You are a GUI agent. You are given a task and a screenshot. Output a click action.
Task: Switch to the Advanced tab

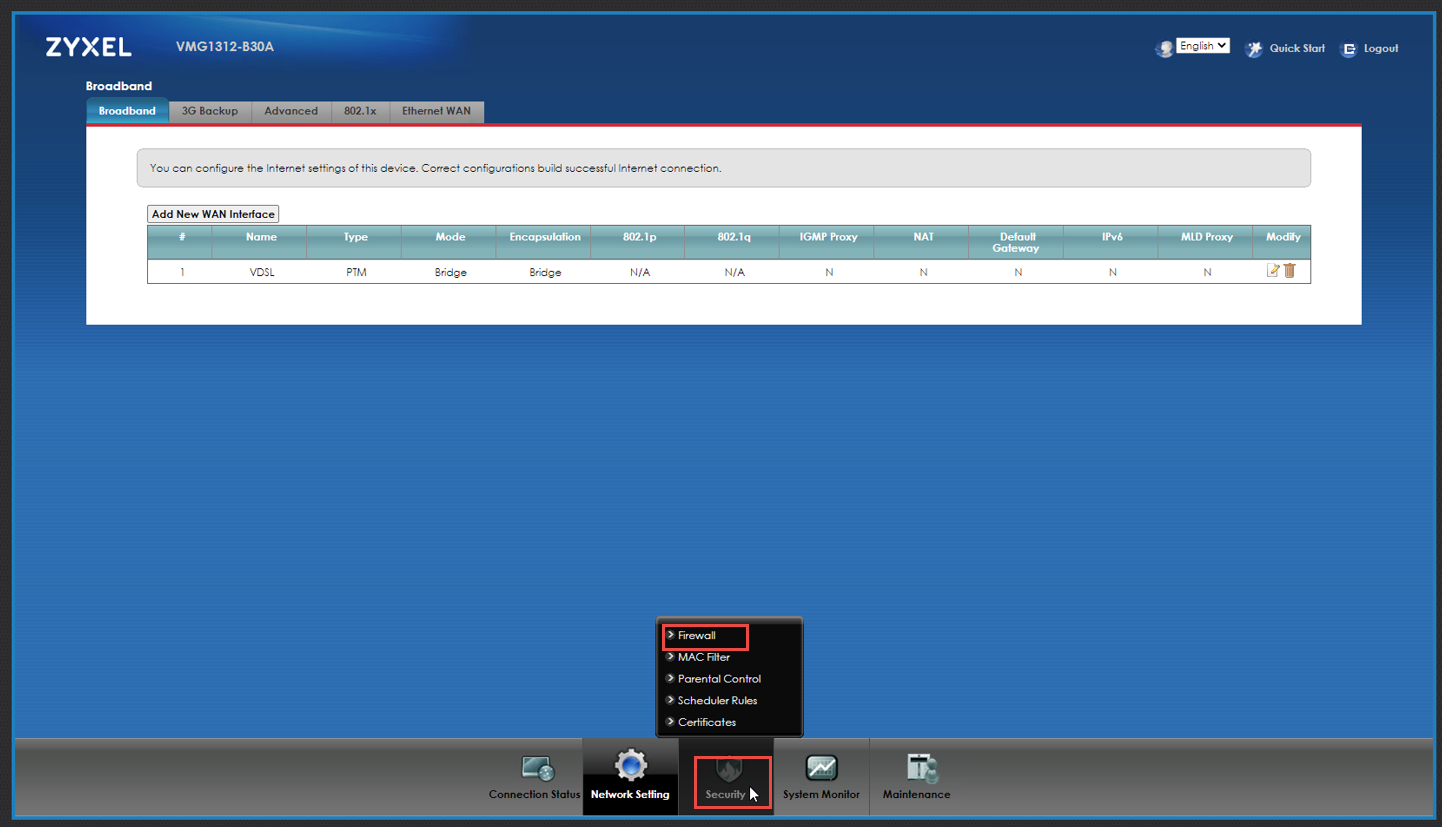click(291, 111)
